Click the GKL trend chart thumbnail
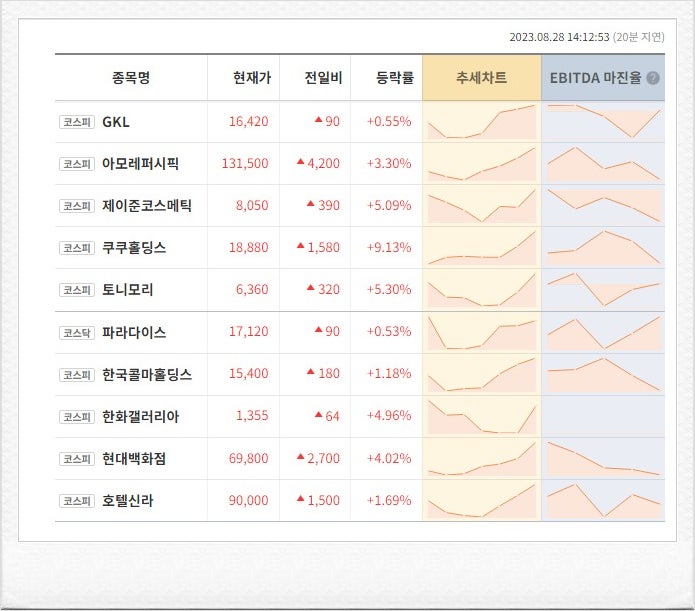The image size is (695, 611). (481, 121)
